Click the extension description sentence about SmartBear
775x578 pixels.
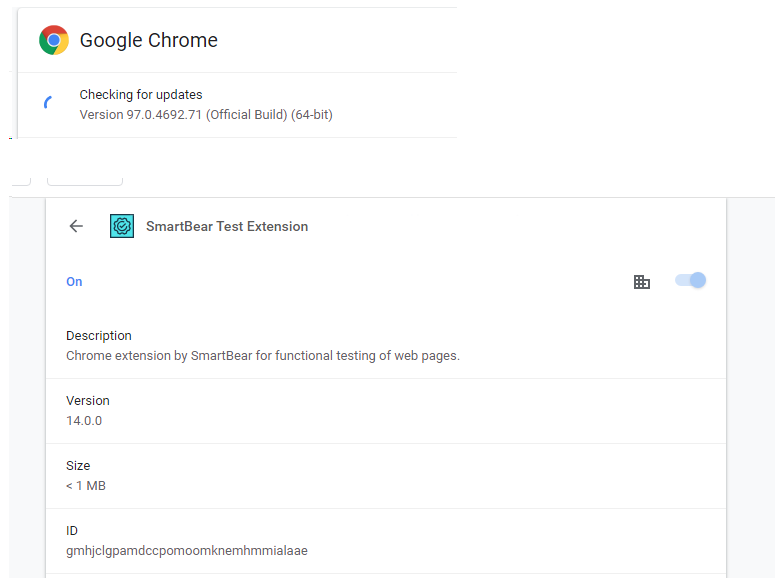tap(263, 355)
